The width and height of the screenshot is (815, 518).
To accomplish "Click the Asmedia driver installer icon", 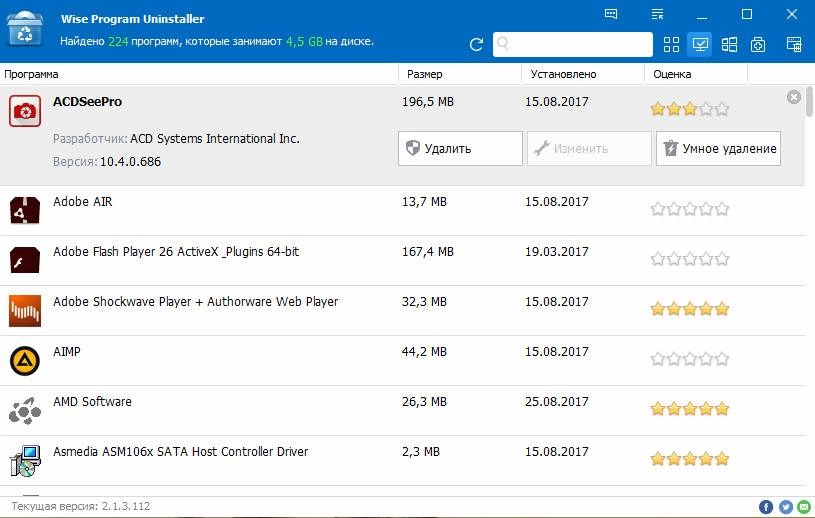I will (x=24, y=461).
